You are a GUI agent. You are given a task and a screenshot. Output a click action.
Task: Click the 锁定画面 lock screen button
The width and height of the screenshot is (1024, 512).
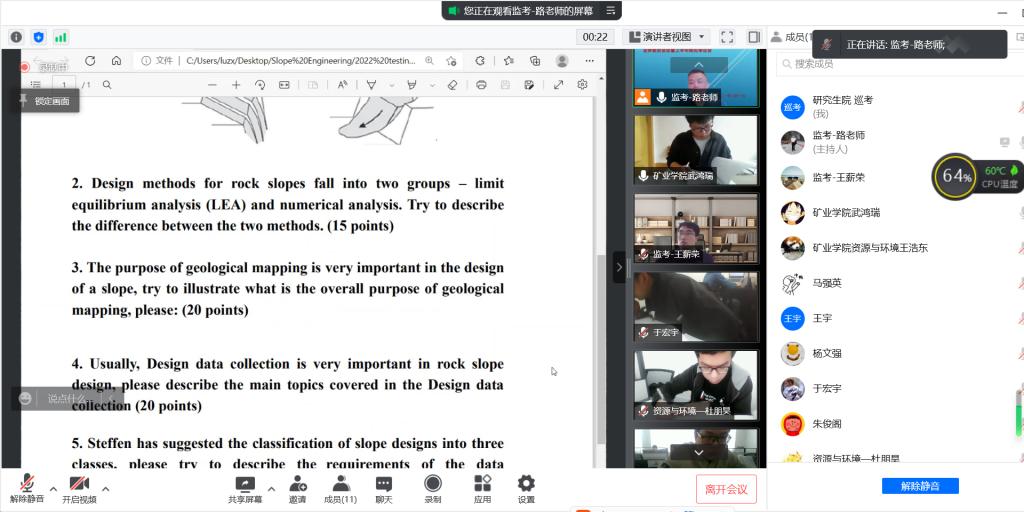pos(46,101)
